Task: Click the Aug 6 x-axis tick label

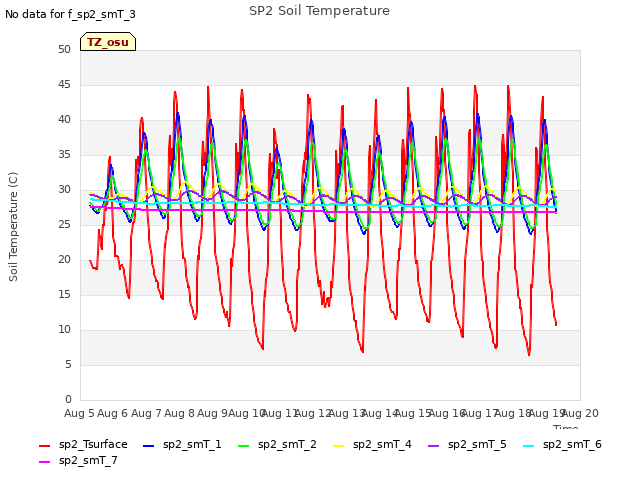Action: point(113,413)
